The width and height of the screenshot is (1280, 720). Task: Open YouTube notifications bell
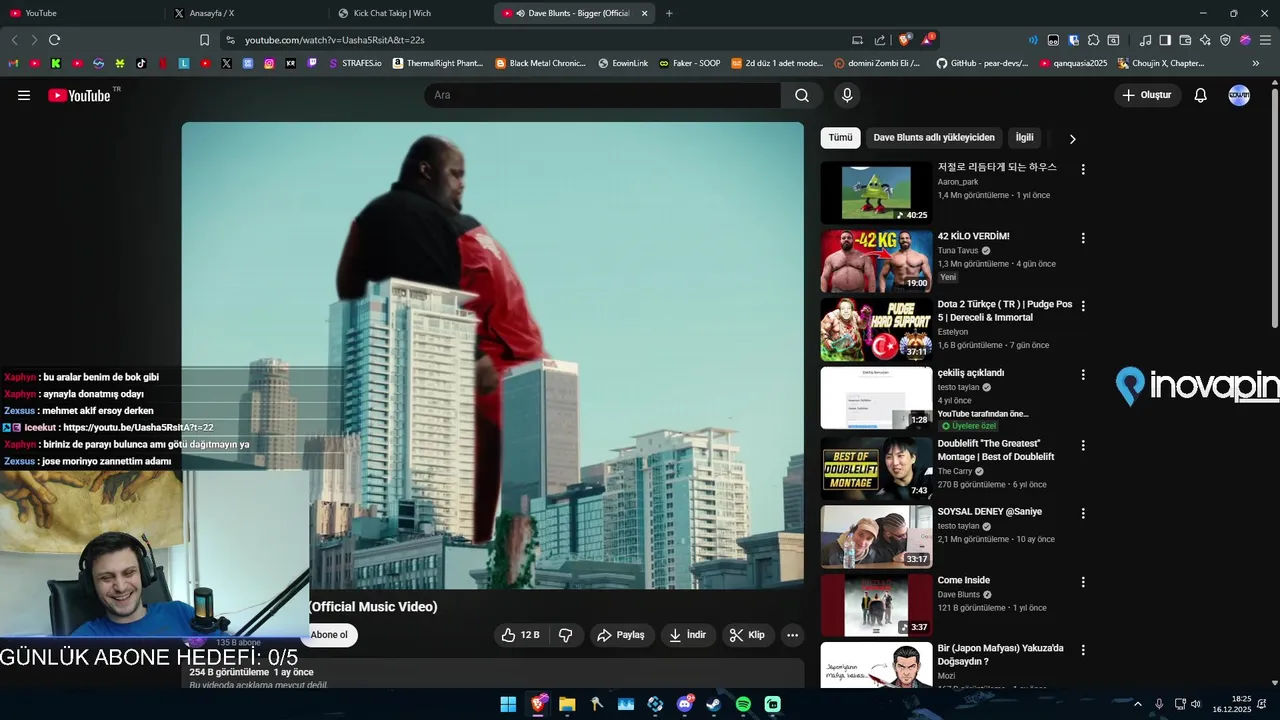pyautogui.click(x=1201, y=95)
